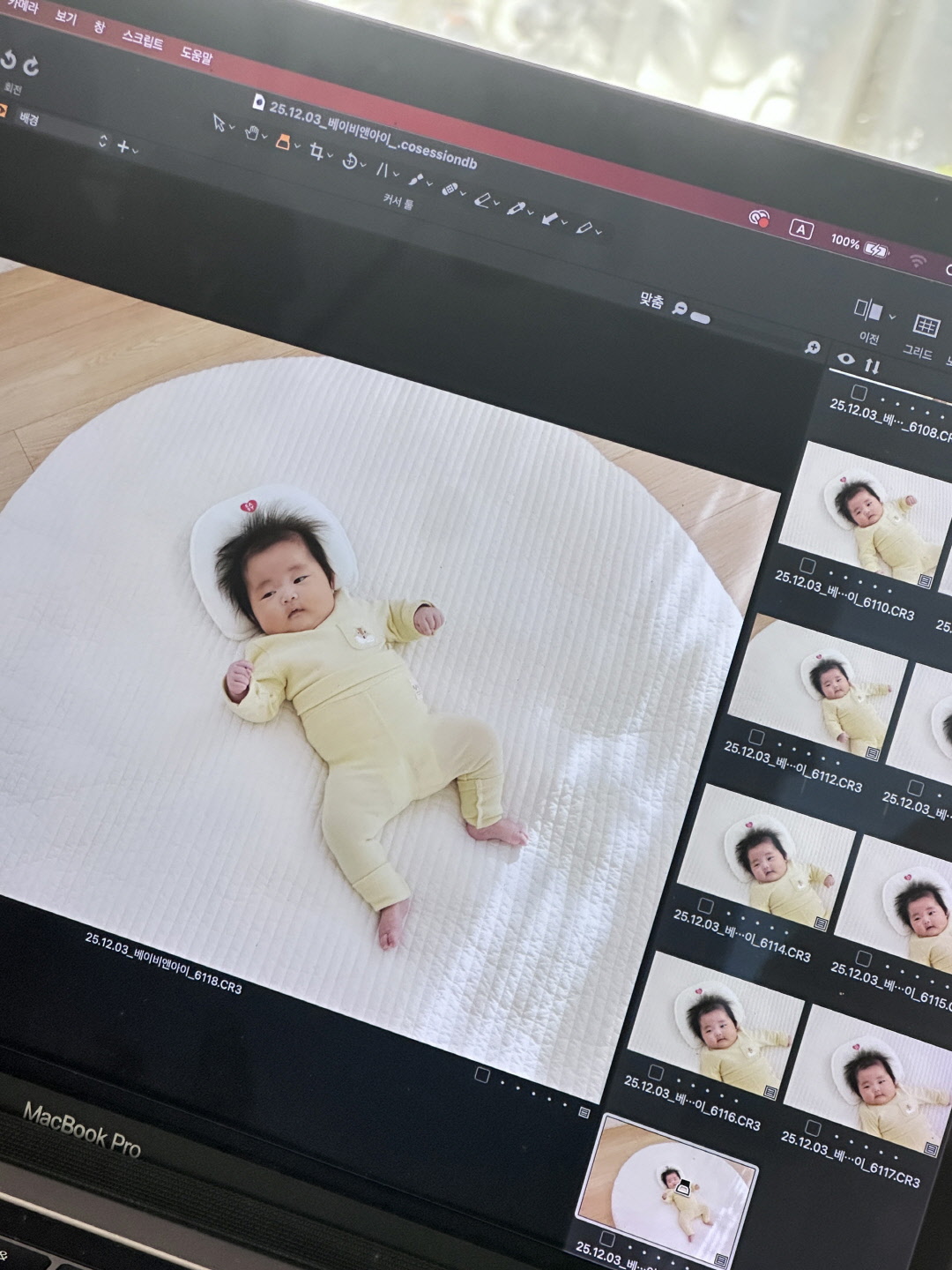Viewport: 952px width, 1270px height.
Task: Select the Rotation straighten cursor tool
Action: 351,161
